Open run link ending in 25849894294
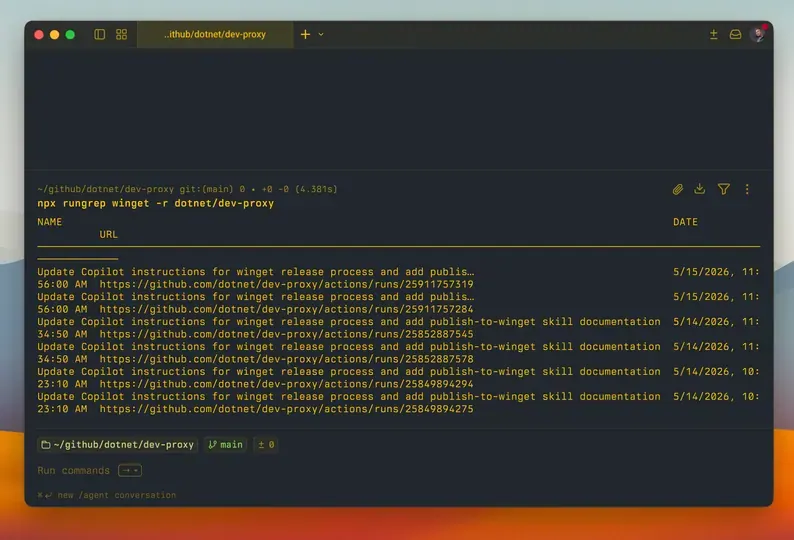 tap(286, 384)
